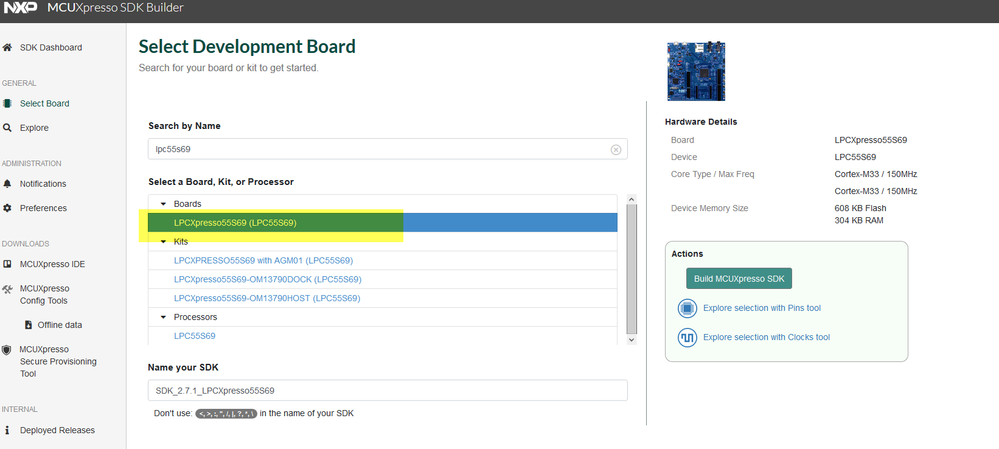Click the MCUXpresso SDK Builder title
Screen dimensions: 999x449
point(115,8)
